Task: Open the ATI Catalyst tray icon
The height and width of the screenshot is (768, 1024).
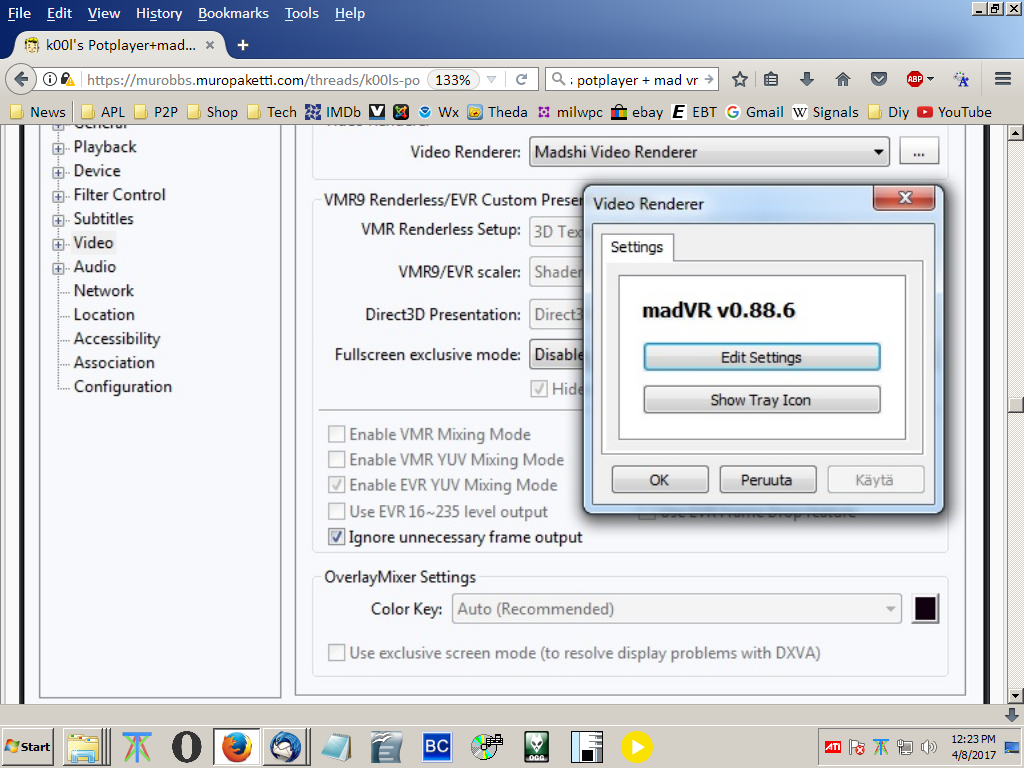Action: point(833,747)
